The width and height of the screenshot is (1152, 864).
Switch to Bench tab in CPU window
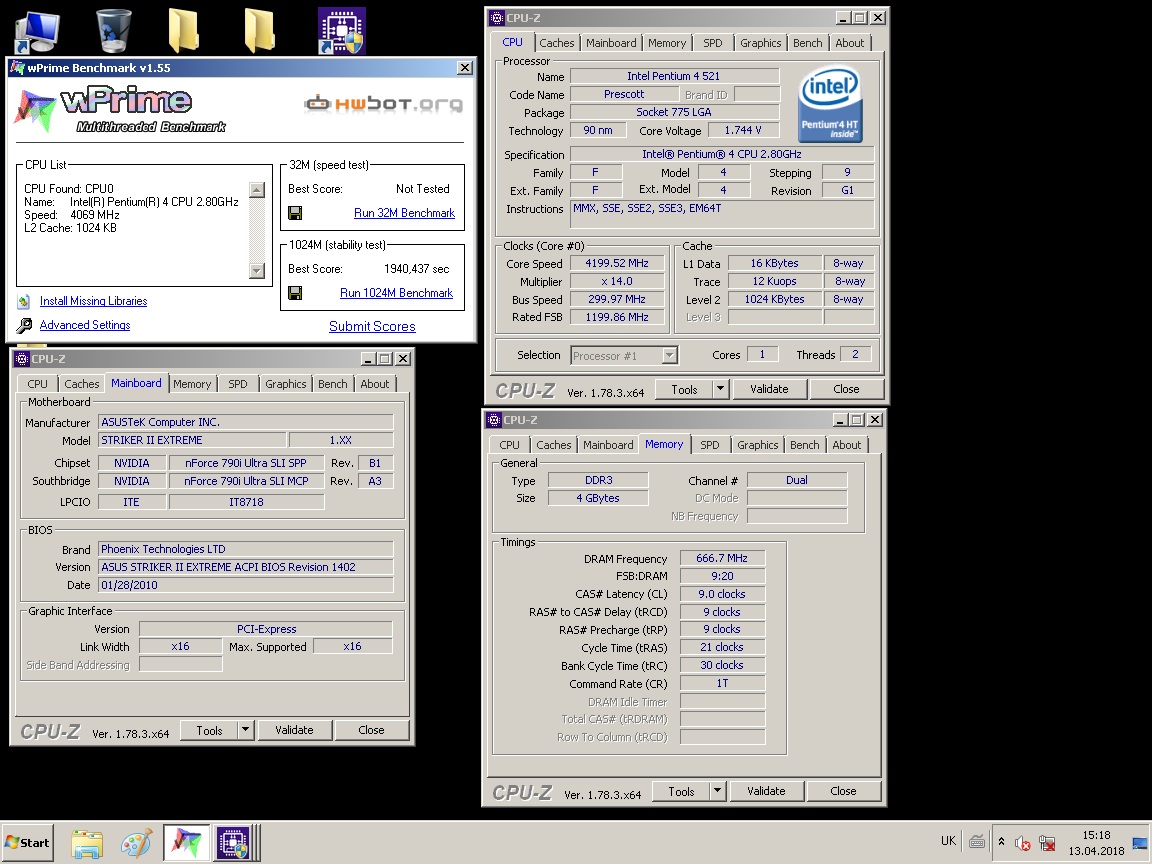807,43
